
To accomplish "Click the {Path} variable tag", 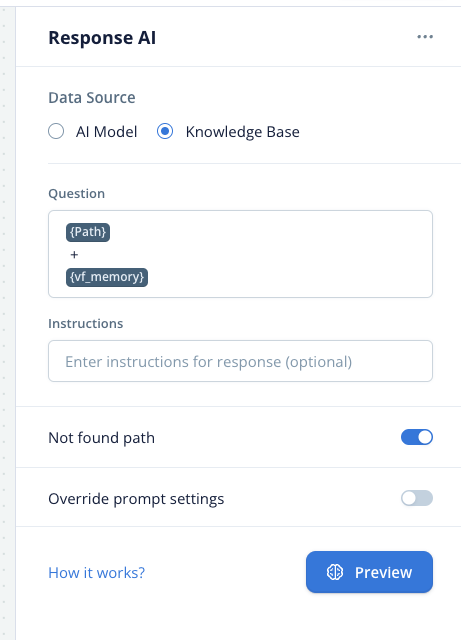I will (x=88, y=232).
